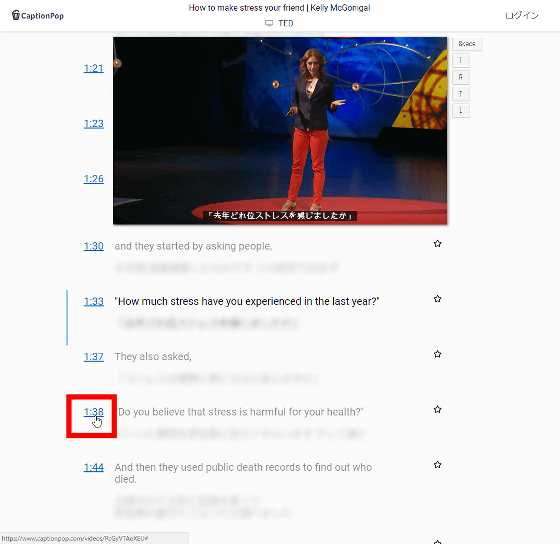The image size is (560, 544).
Task: Jump to timestamp 1:33
Action: pos(94,301)
